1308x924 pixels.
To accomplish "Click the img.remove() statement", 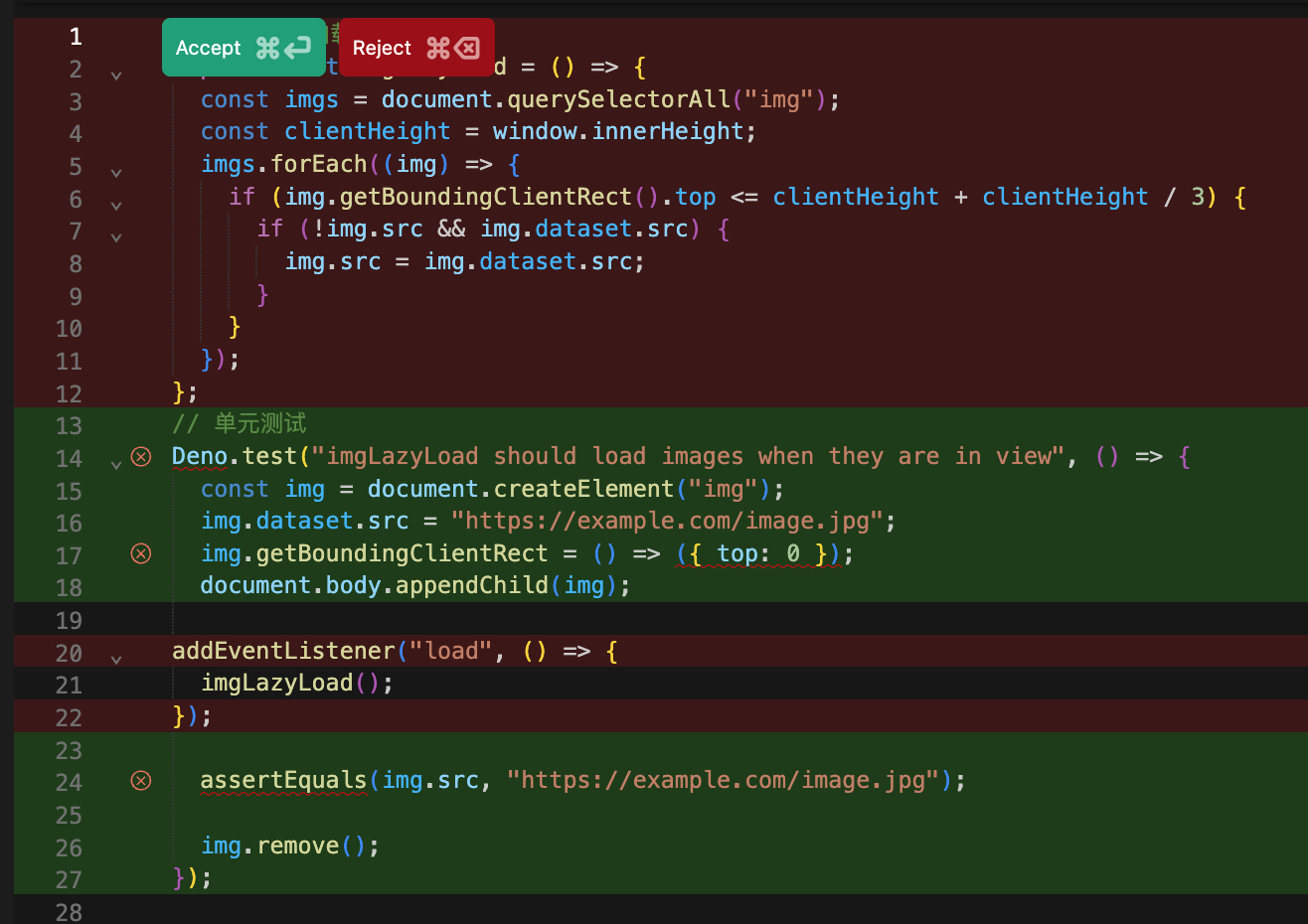I will tap(288, 846).
